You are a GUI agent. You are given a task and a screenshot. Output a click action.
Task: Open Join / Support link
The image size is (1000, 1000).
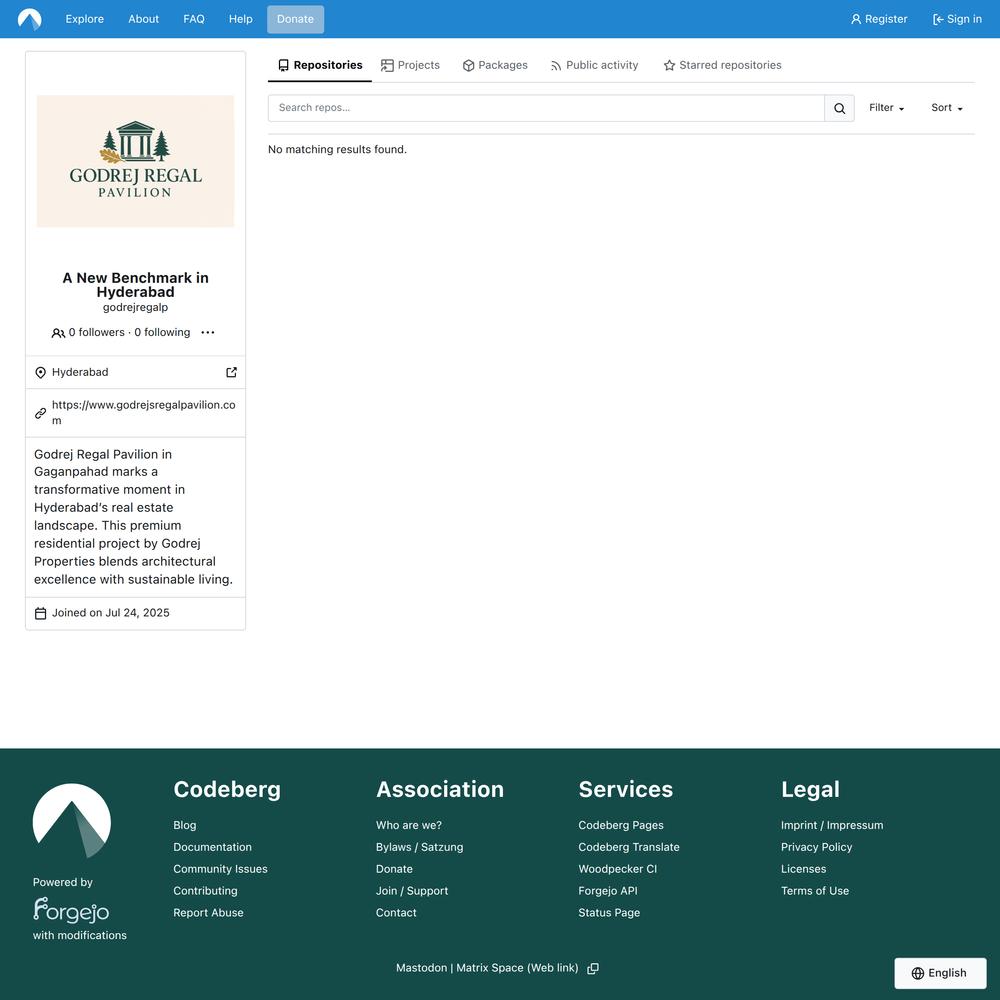point(412,891)
